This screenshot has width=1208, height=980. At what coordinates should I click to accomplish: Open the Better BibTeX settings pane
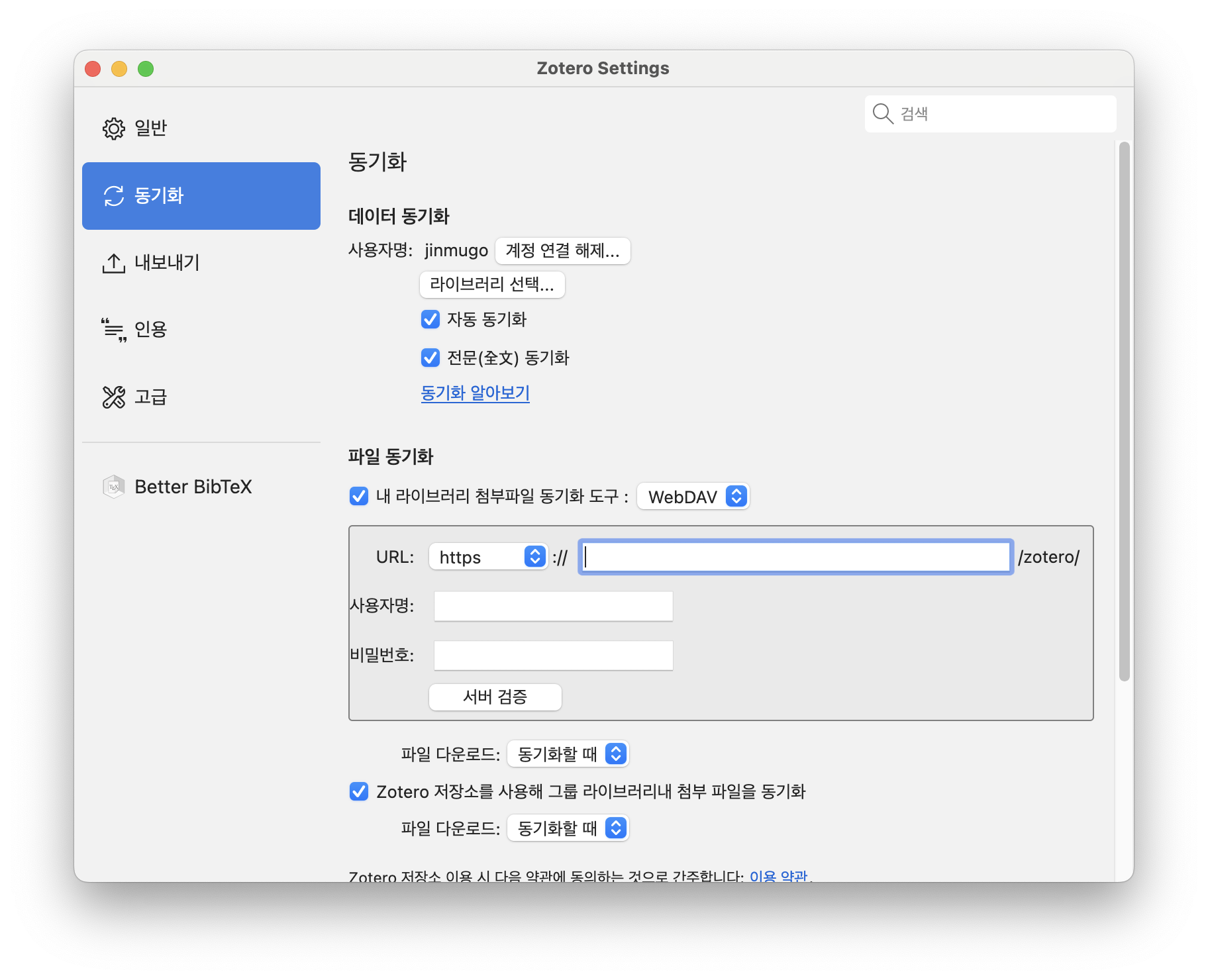tap(193, 487)
